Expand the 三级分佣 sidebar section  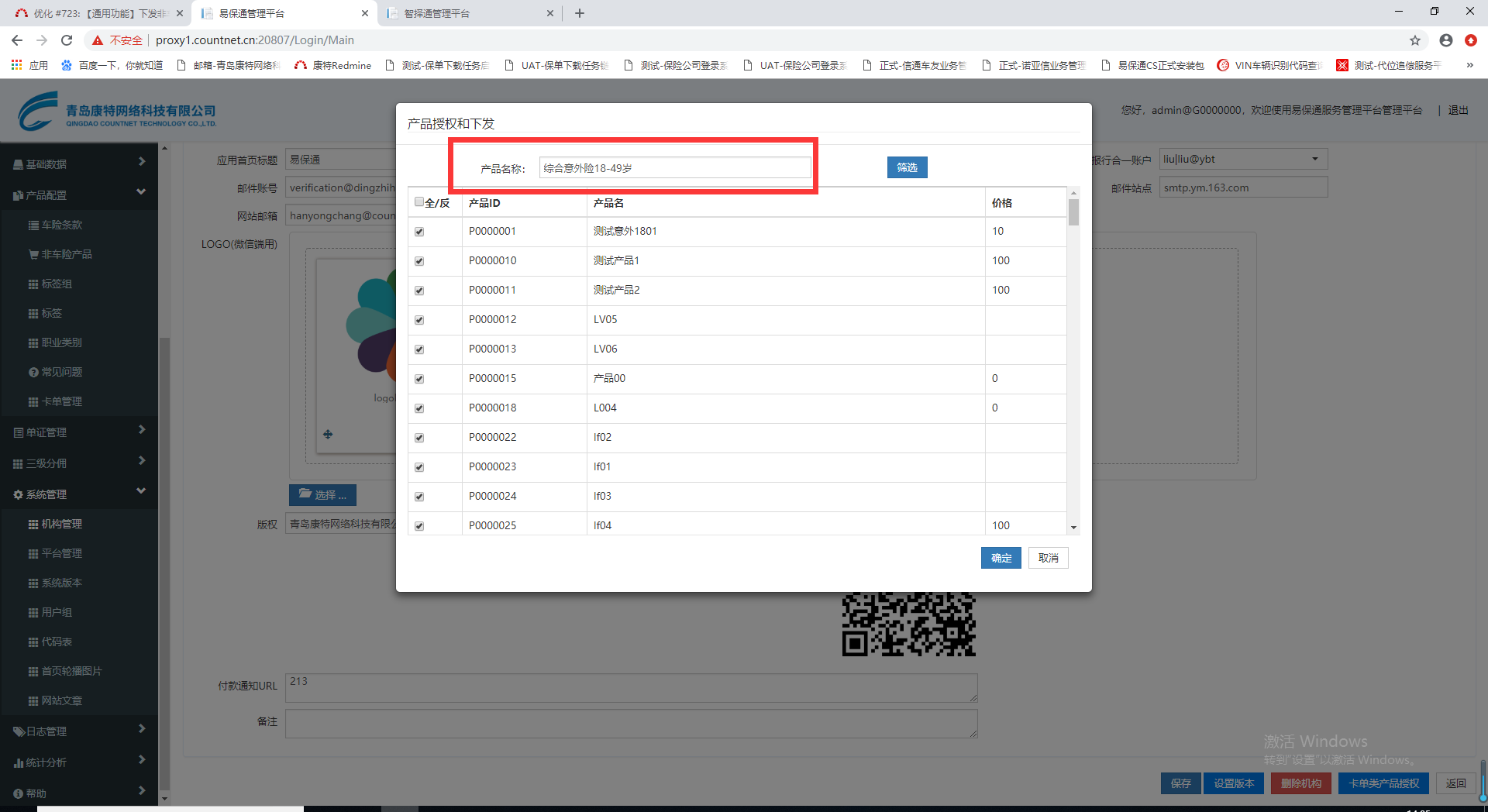coord(79,463)
